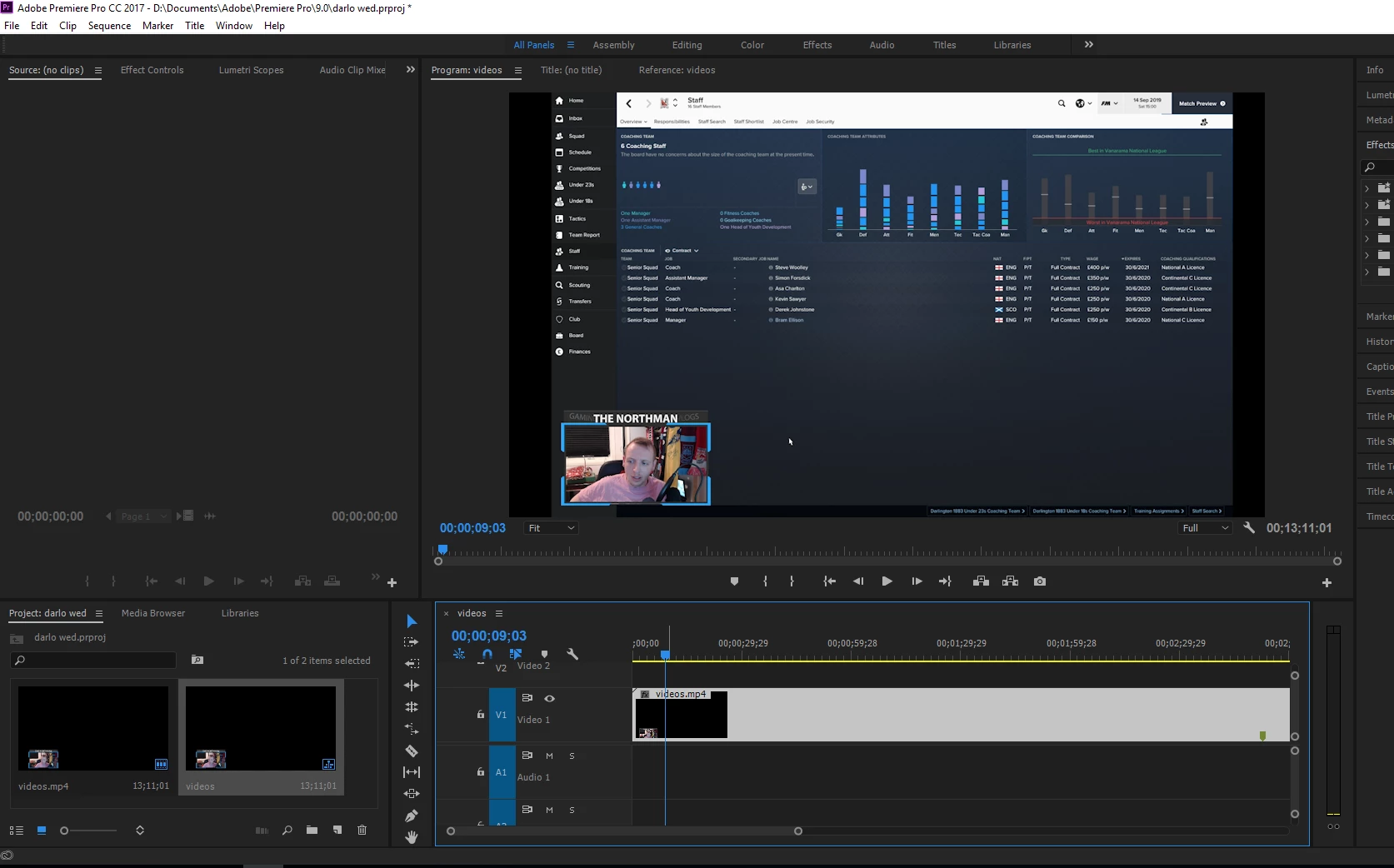The image size is (1394, 868).
Task: Select the Track Select Forward tool
Action: 412,642
